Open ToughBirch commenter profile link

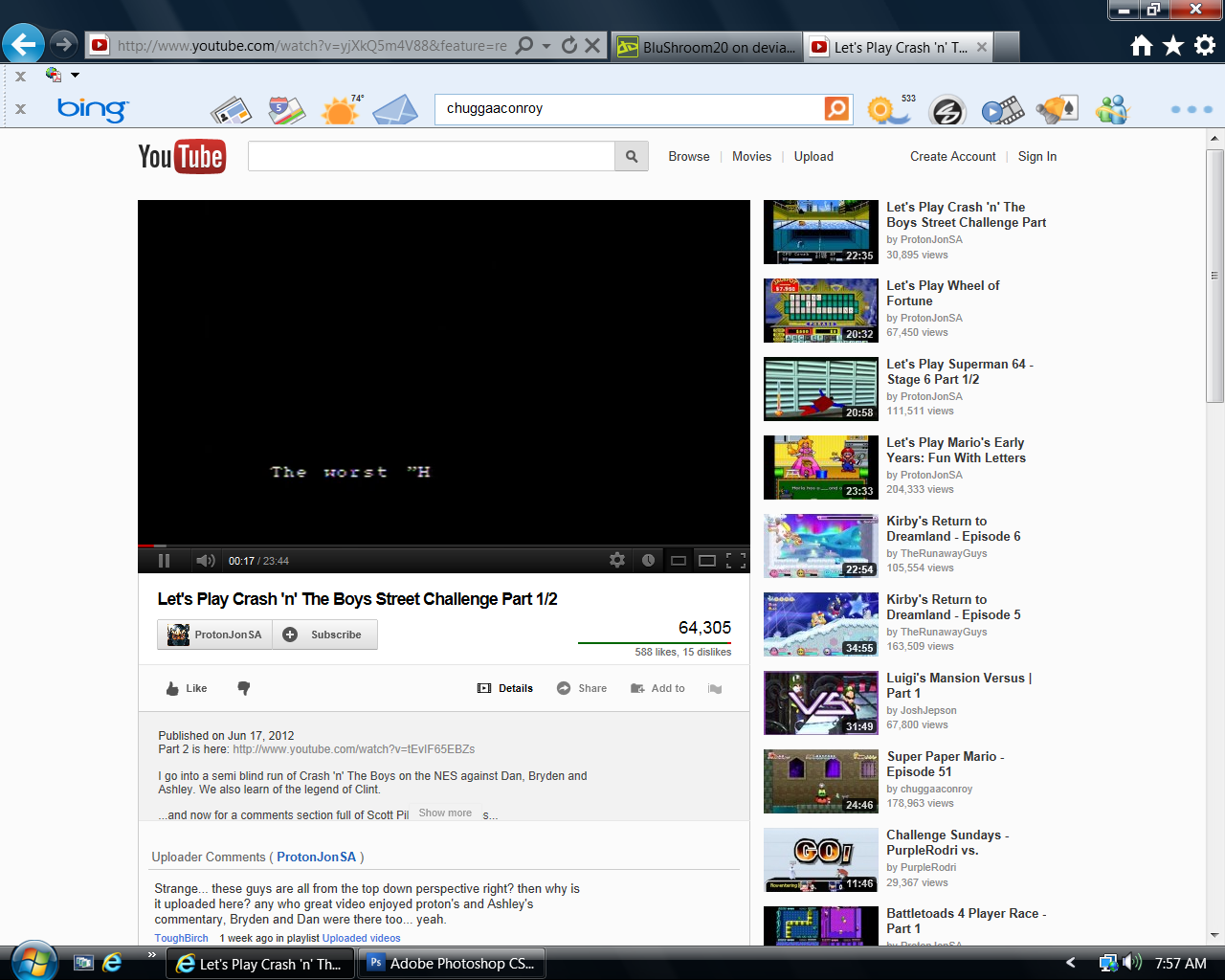(181, 938)
